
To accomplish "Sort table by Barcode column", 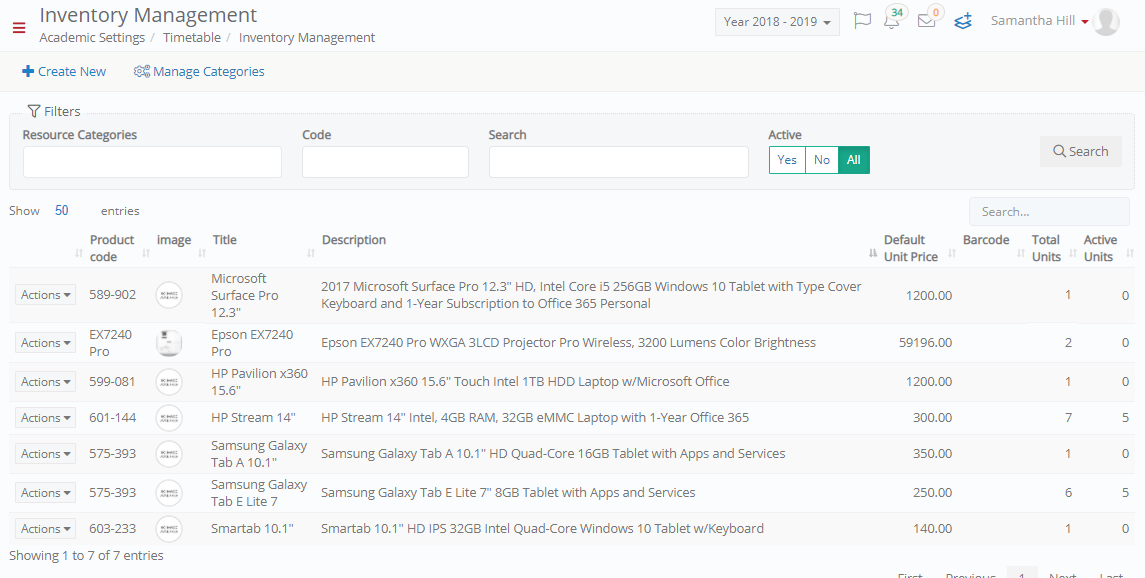I will pos(992,248).
